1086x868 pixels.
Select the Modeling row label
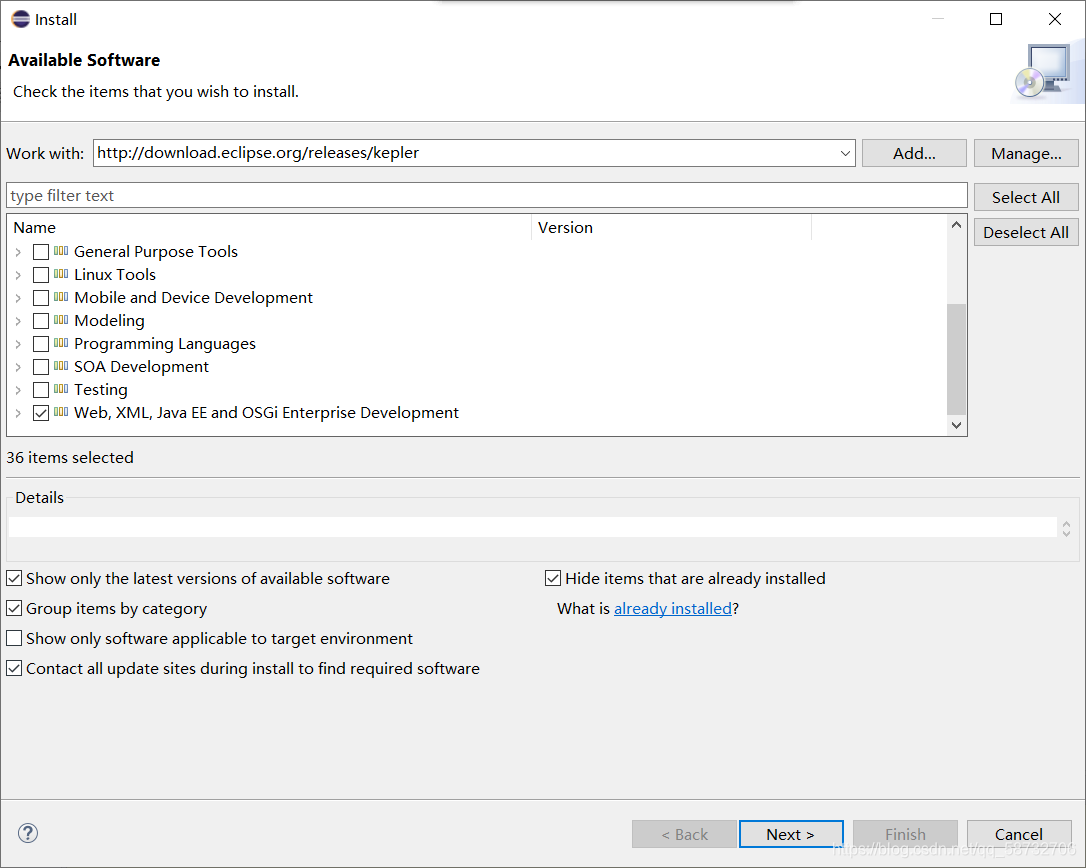coord(109,321)
